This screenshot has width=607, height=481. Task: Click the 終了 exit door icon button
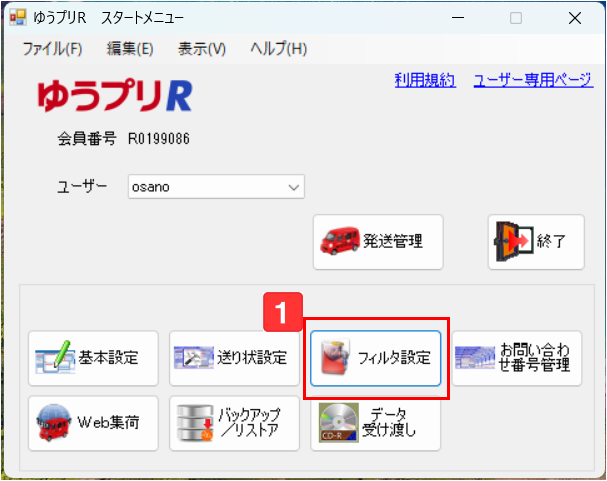[x=536, y=242]
